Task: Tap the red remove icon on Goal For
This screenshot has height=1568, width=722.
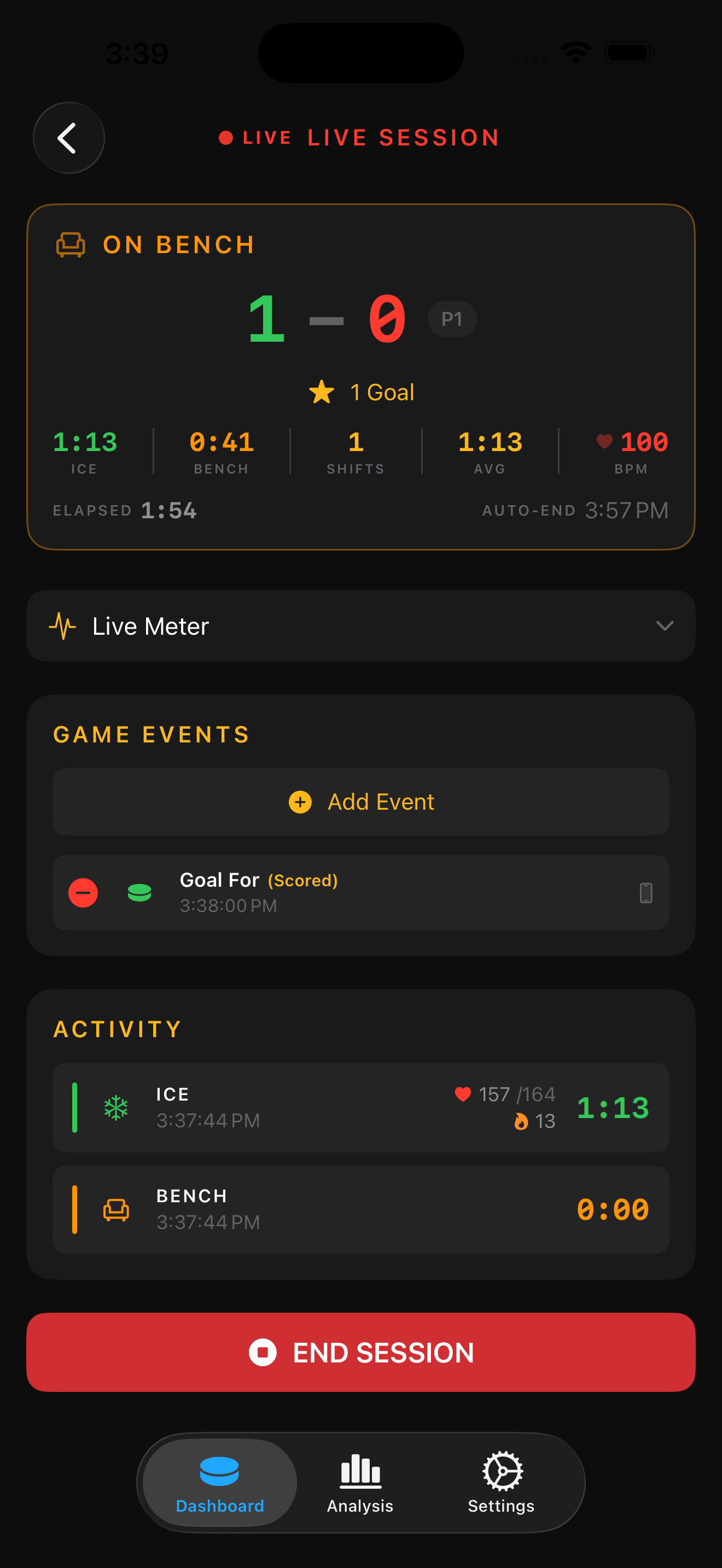Action: click(83, 892)
